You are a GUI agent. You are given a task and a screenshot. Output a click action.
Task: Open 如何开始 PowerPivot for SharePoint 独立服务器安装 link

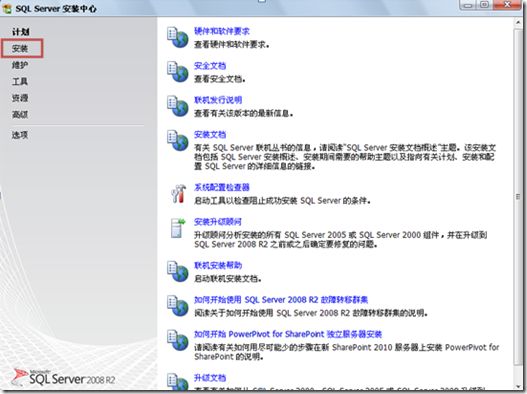288,334
